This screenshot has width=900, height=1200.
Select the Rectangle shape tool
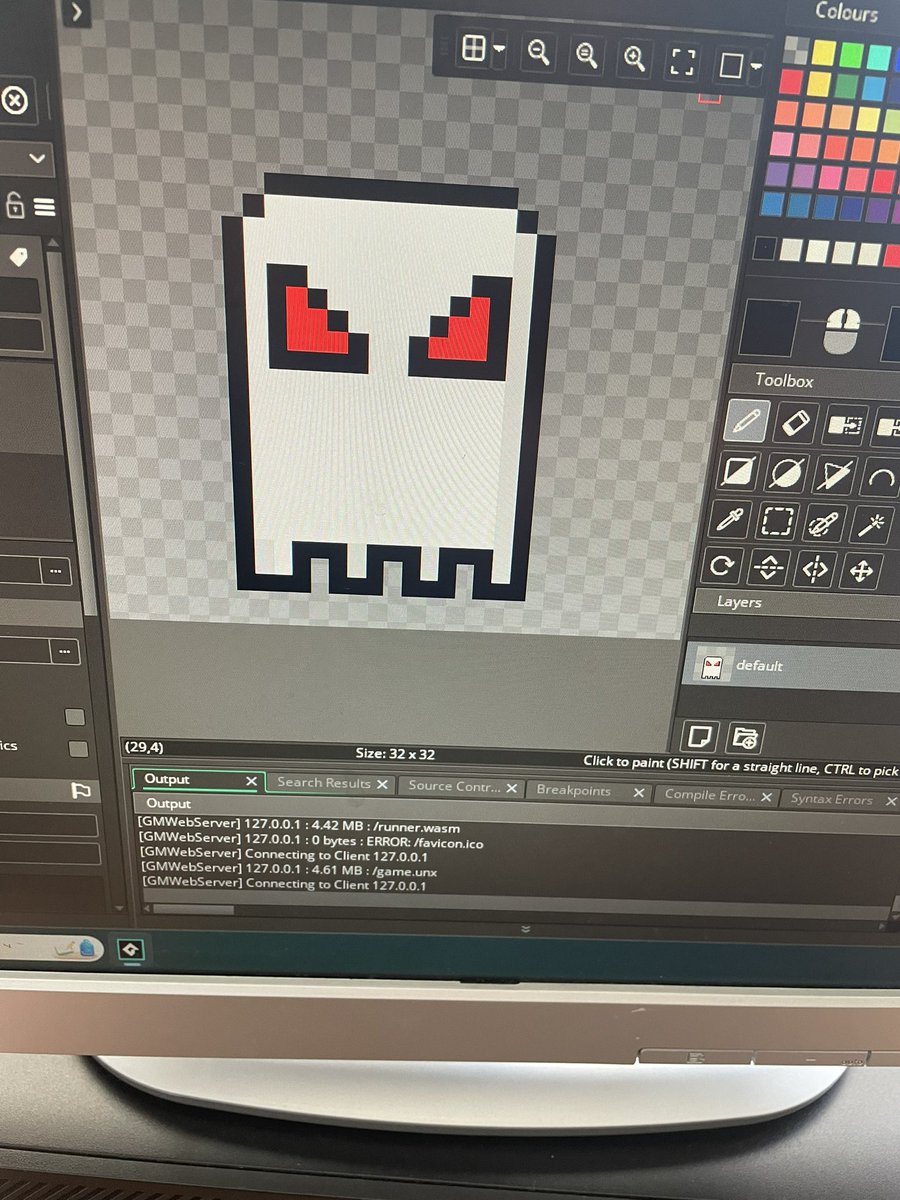[x=738, y=473]
